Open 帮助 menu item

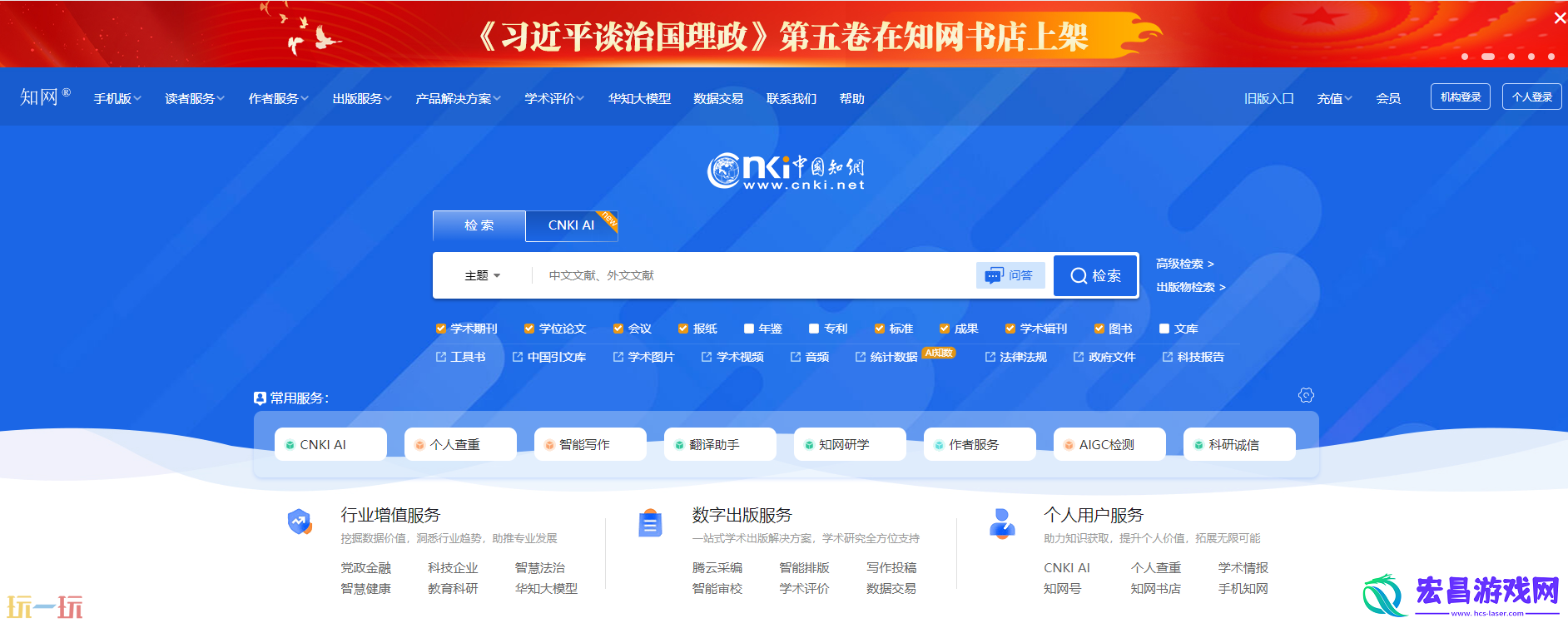click(x=852, y=98)
